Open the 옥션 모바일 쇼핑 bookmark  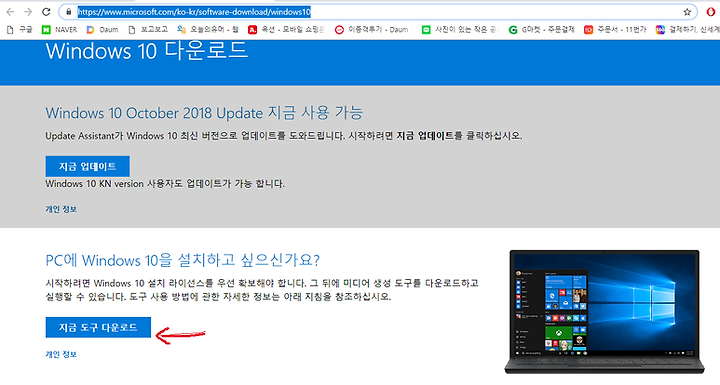[x=286, y=29]
